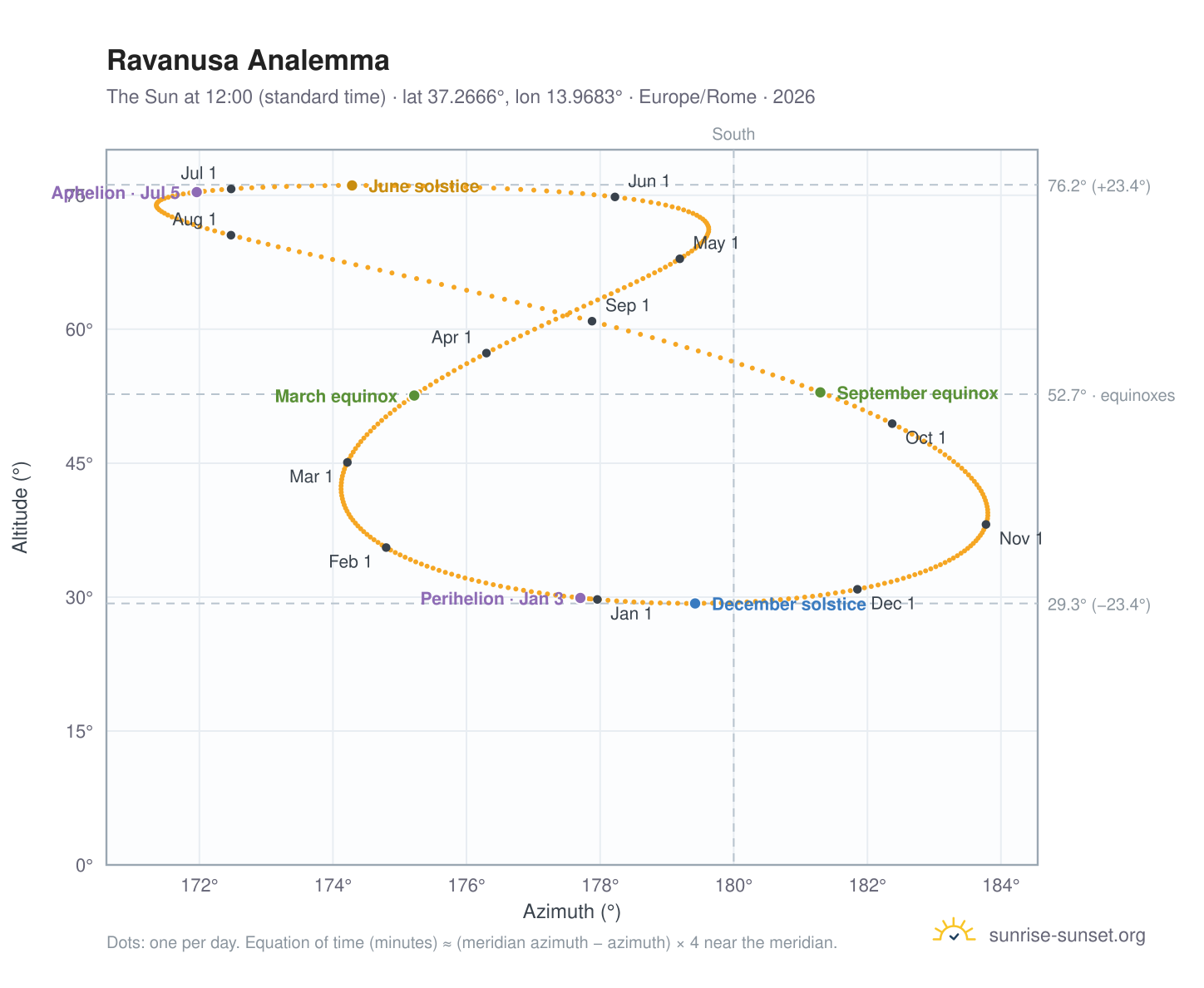Click the March equinox label text
This screenshot has height=988, width=1204.
pos(336,397)
